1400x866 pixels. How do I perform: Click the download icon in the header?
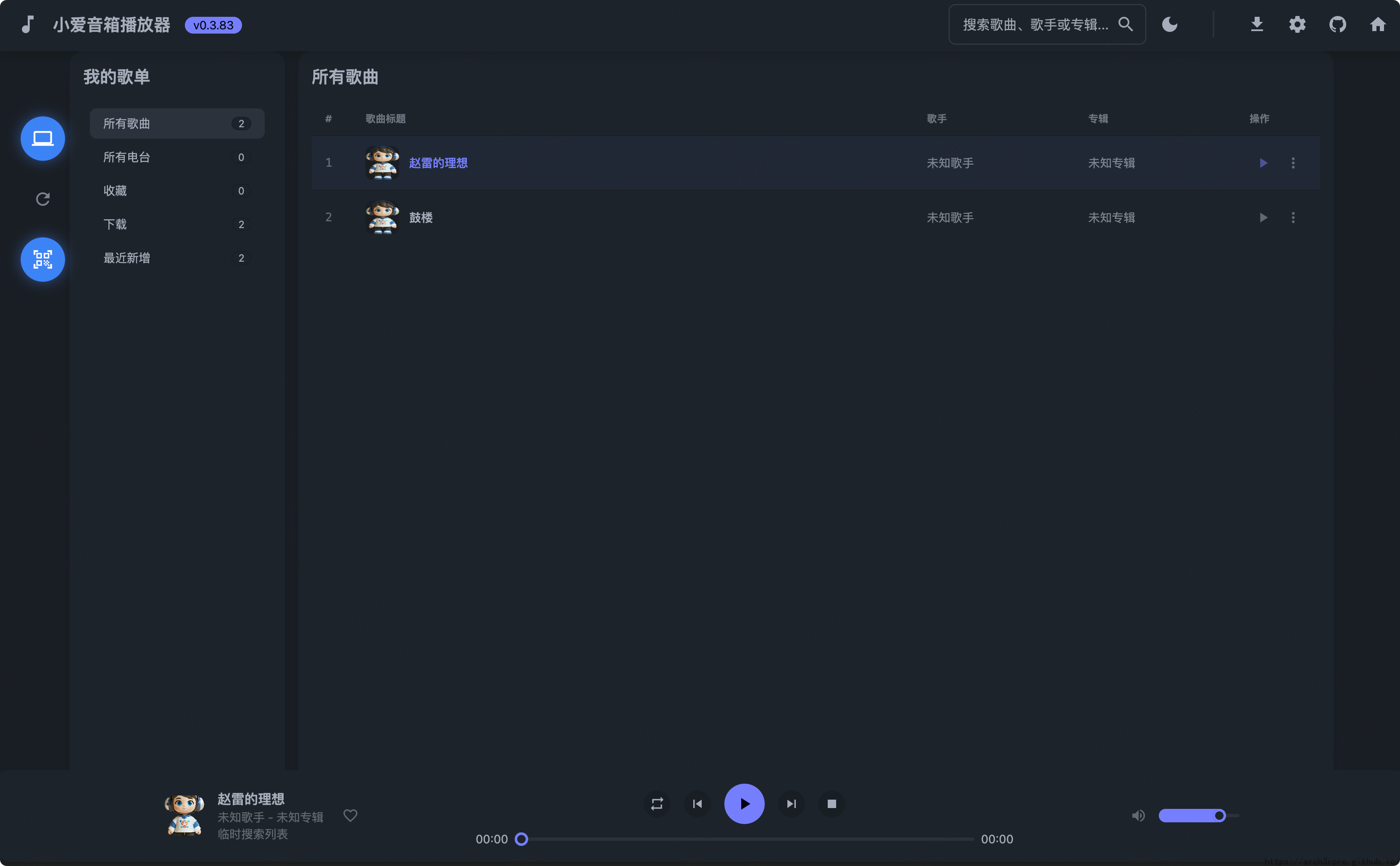pyautogui.click(x=1256, y=25)
